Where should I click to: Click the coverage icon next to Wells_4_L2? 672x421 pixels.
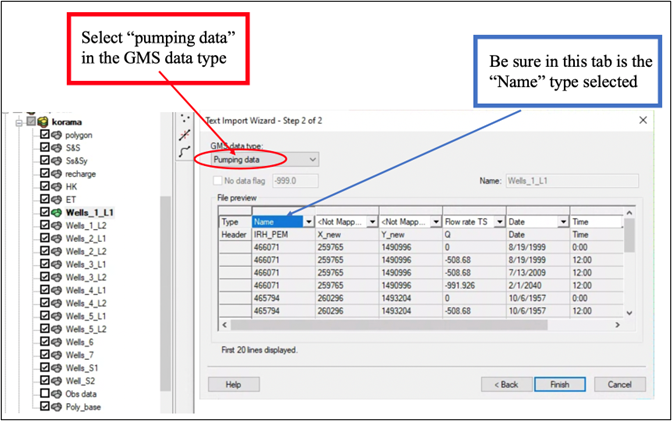57,303
